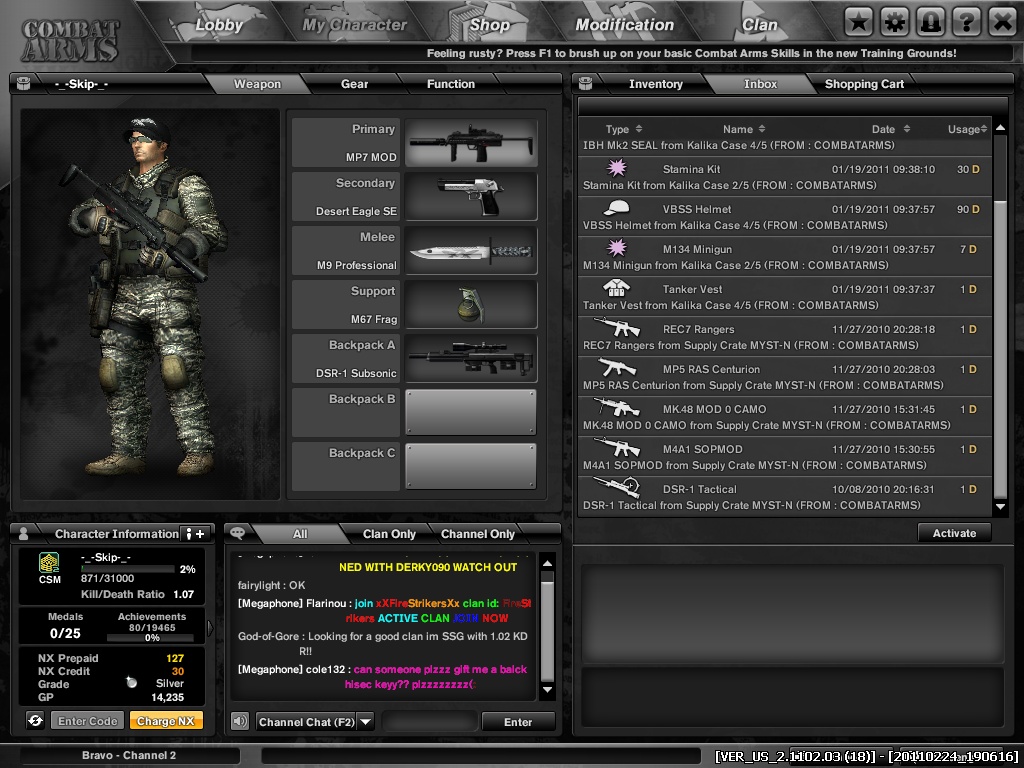Open character details with the info plus icon
The image size is (1024, 768).
click(195, 534)
